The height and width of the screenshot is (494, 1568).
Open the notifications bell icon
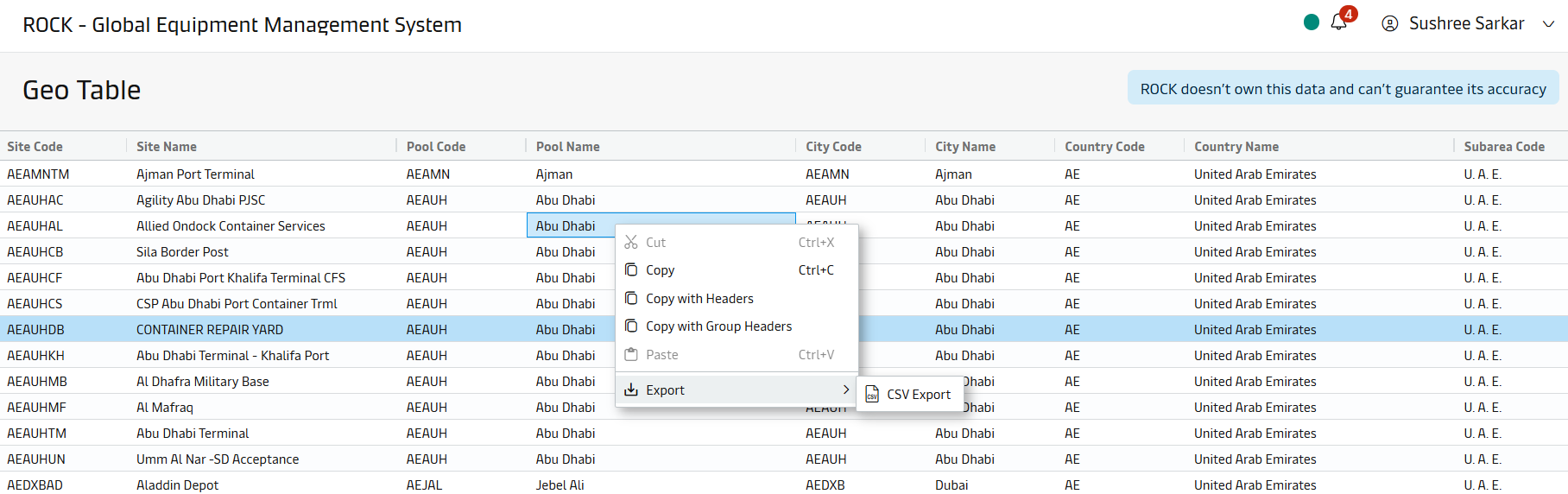coord(1338,23)
